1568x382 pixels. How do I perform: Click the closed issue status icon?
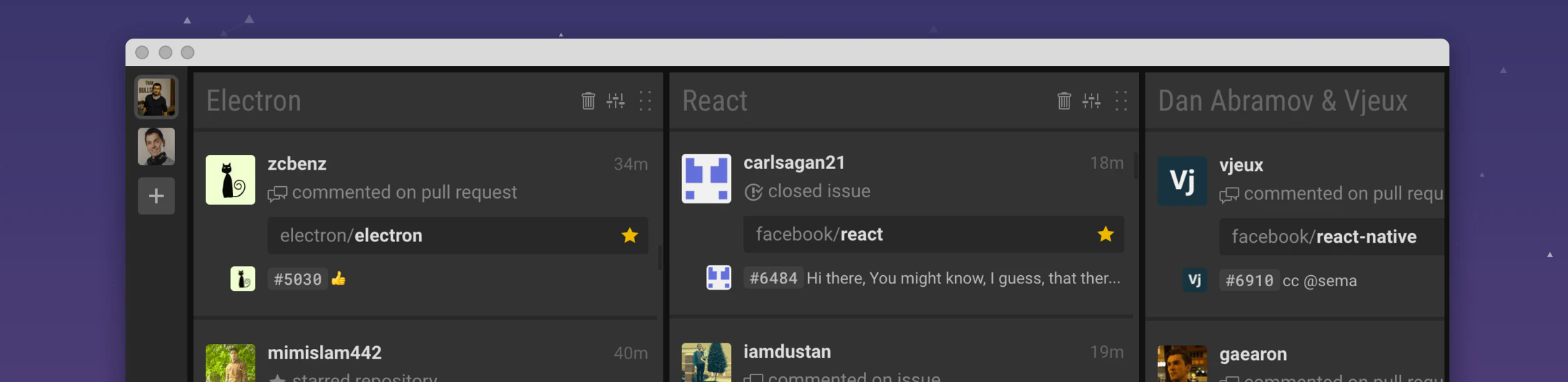tap(754, 192)
